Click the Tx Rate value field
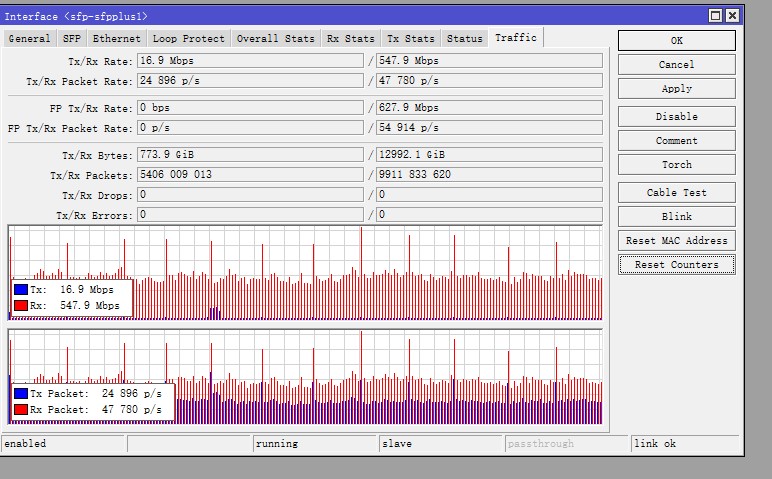Screen dimensions: 772x479 pyautogui.click(x=250, y=61)
